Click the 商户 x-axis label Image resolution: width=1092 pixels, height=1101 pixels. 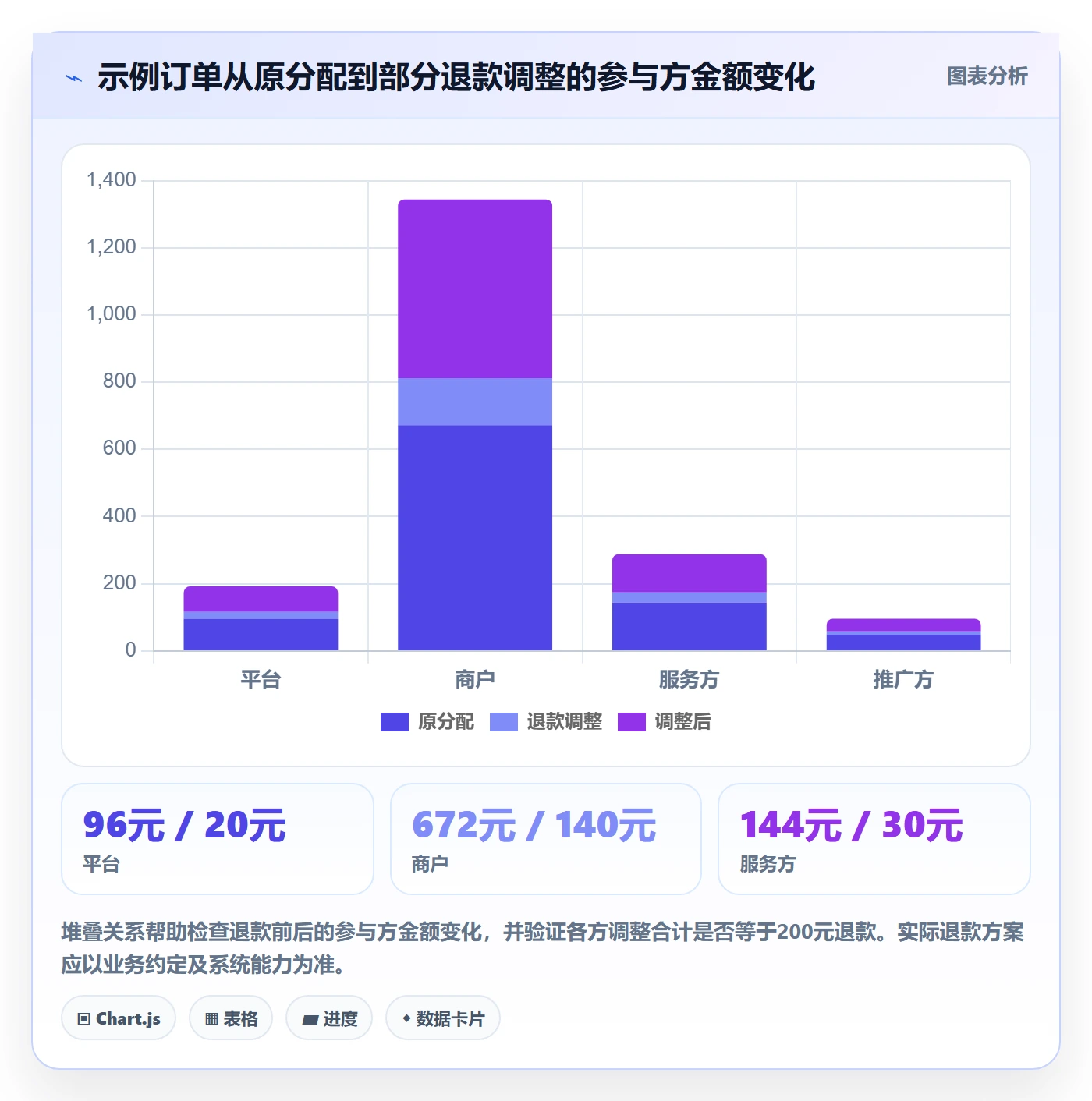[475, 679]
